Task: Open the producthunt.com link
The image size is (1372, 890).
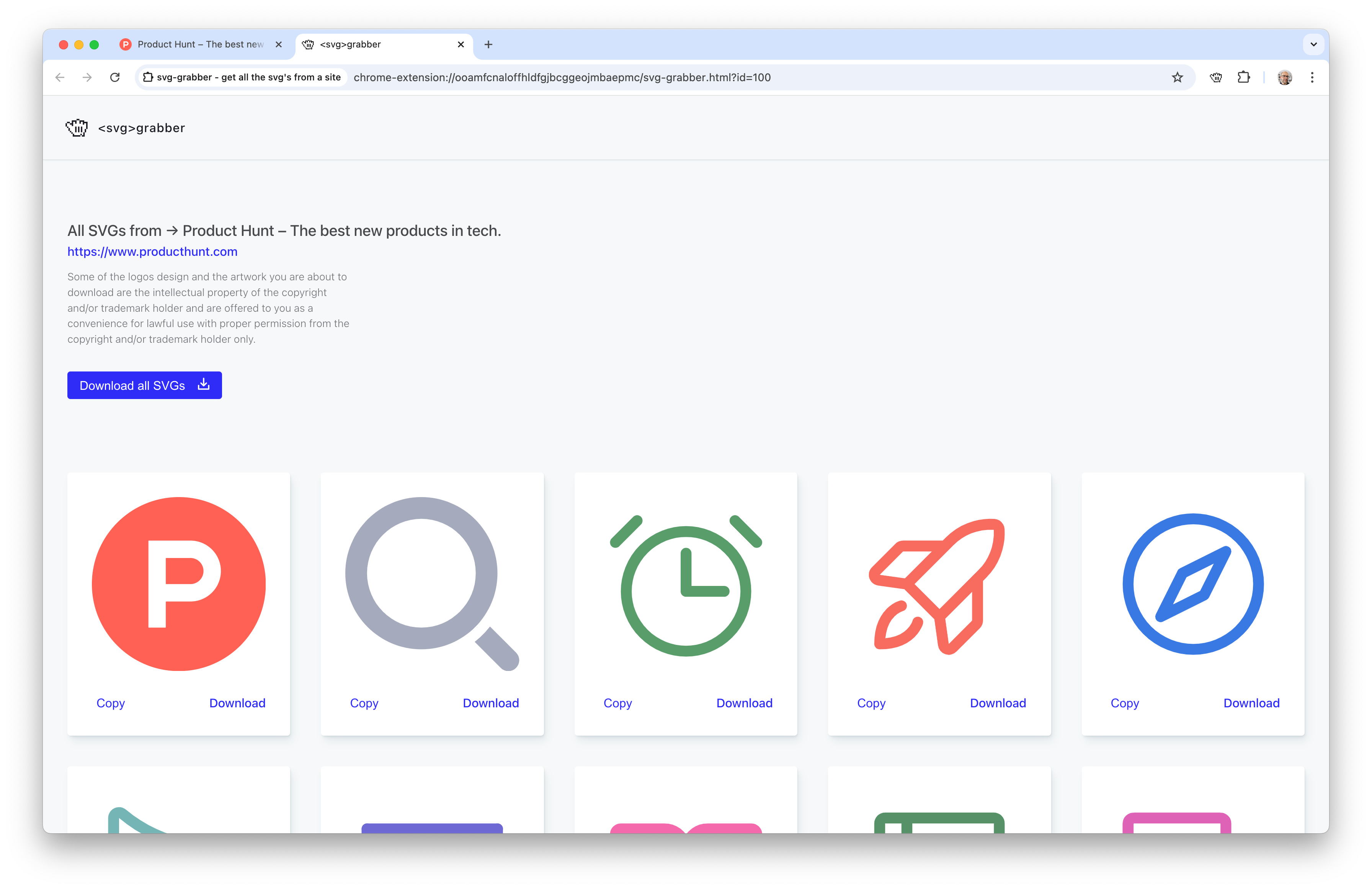Action: [x=152, y=252]
